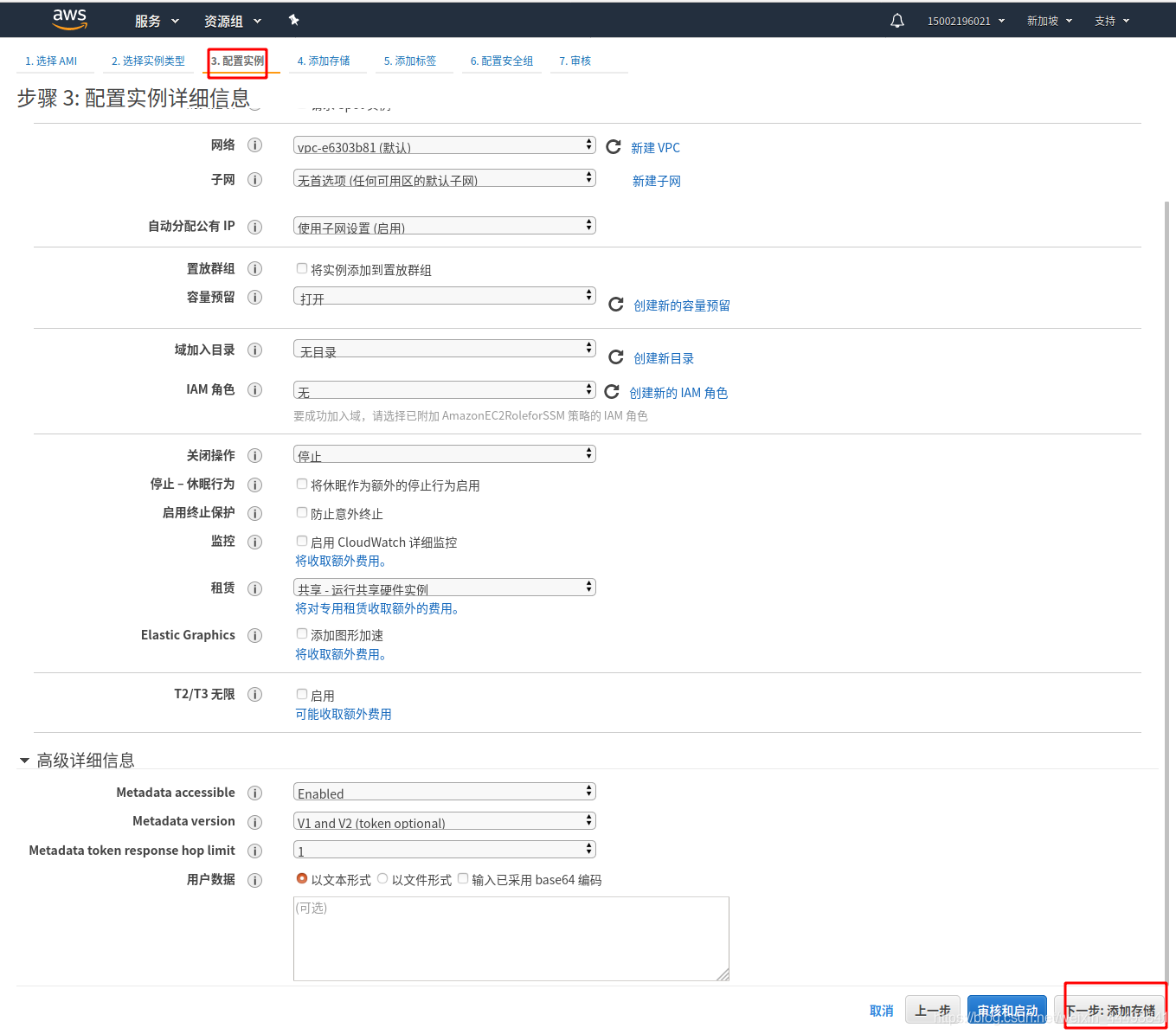Click 下一步: 添加存储 button
Image resolution: width=1176 pixels, height=1034 pixels.
tap(1110, 1010)
